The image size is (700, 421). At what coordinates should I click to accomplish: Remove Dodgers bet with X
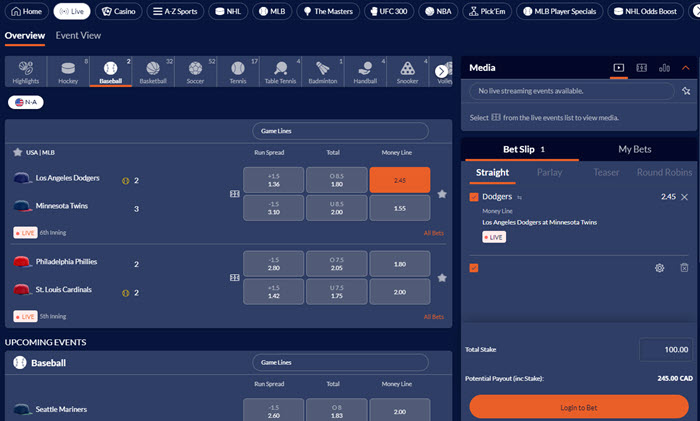(x=684, y=197)
